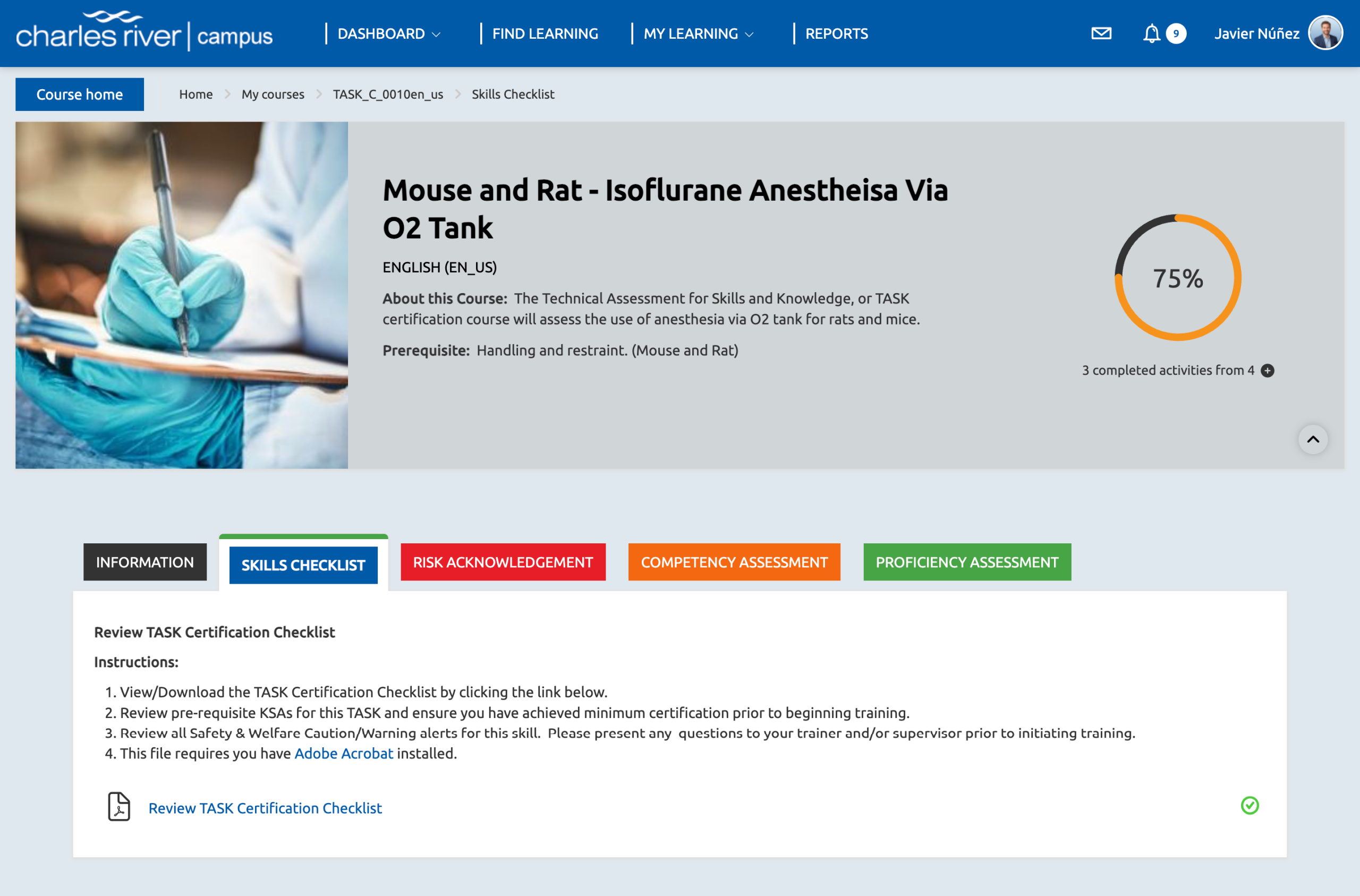The height and width of the screenshot is (896, 1360).
Task: Click the 75% circular progress indicator
Action: (x=1177, y=278)
